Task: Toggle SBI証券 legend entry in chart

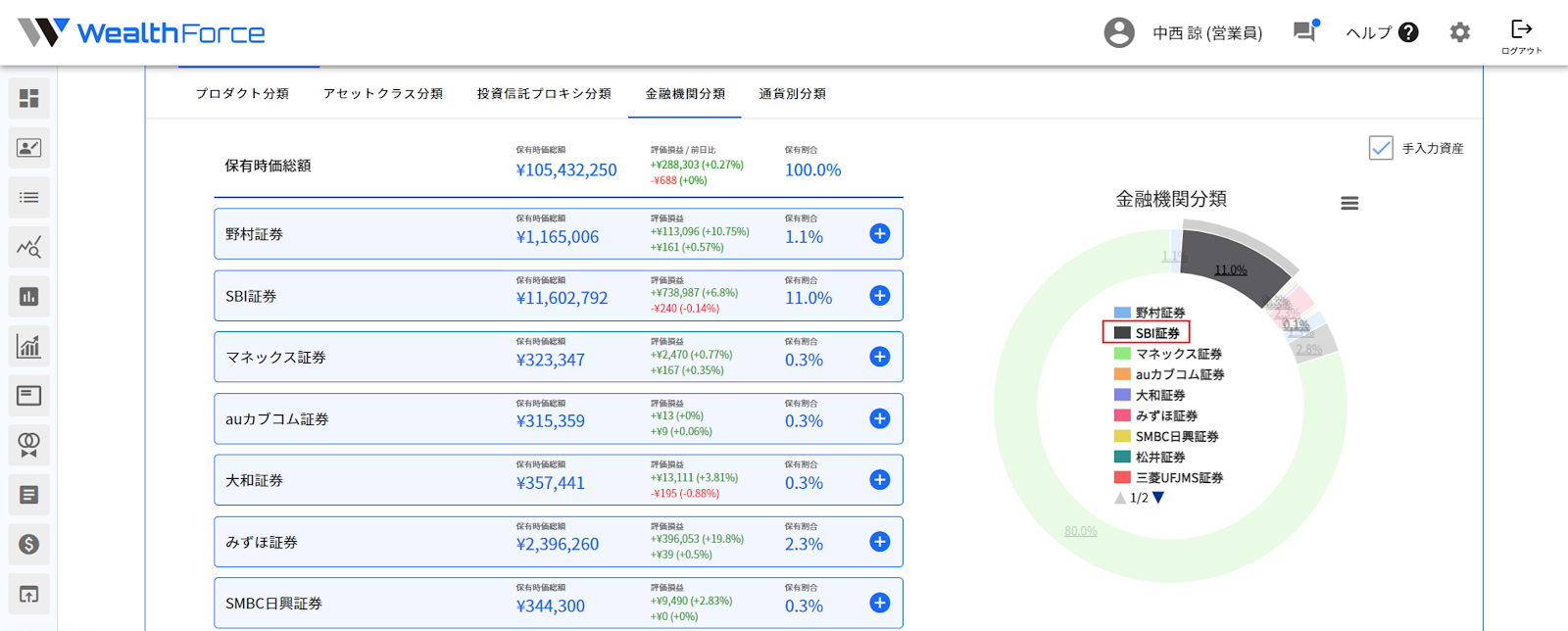Action: 1147,333
